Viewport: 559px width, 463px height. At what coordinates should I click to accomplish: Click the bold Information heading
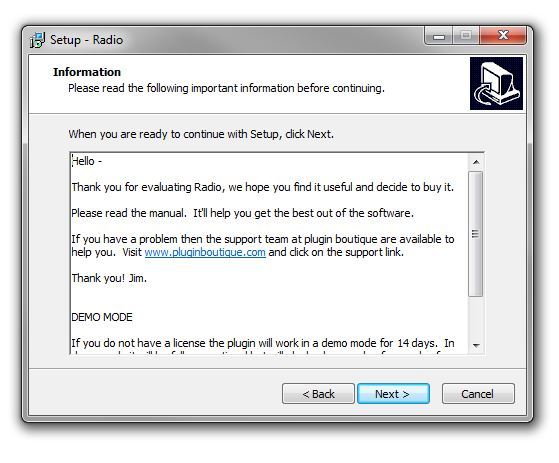coord(87,72)
